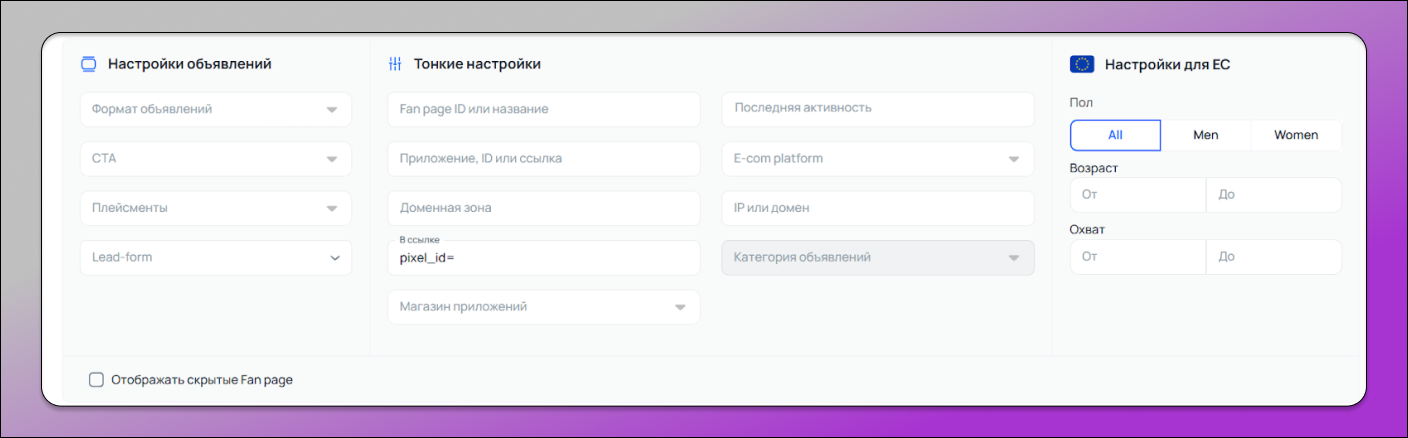Expand the CTA dropdown
The image size is (1408, 438).
tap(215, 158)
